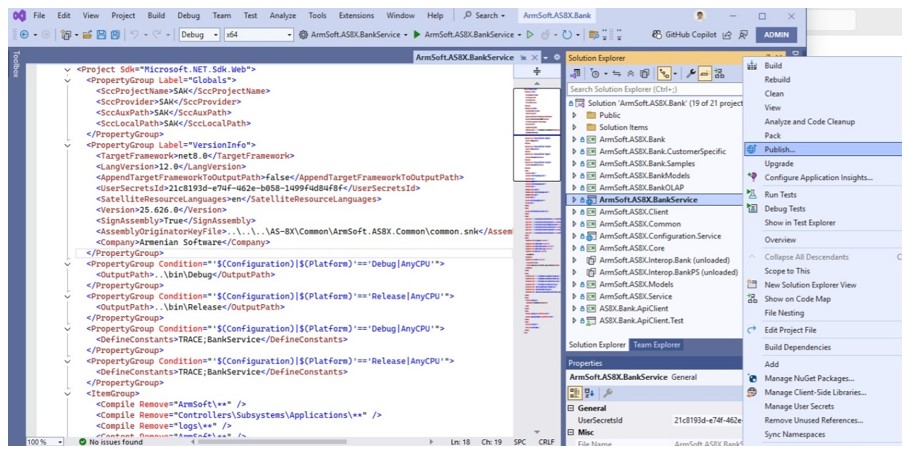Click the green Start debugging arrow

(x=418, y=35)
